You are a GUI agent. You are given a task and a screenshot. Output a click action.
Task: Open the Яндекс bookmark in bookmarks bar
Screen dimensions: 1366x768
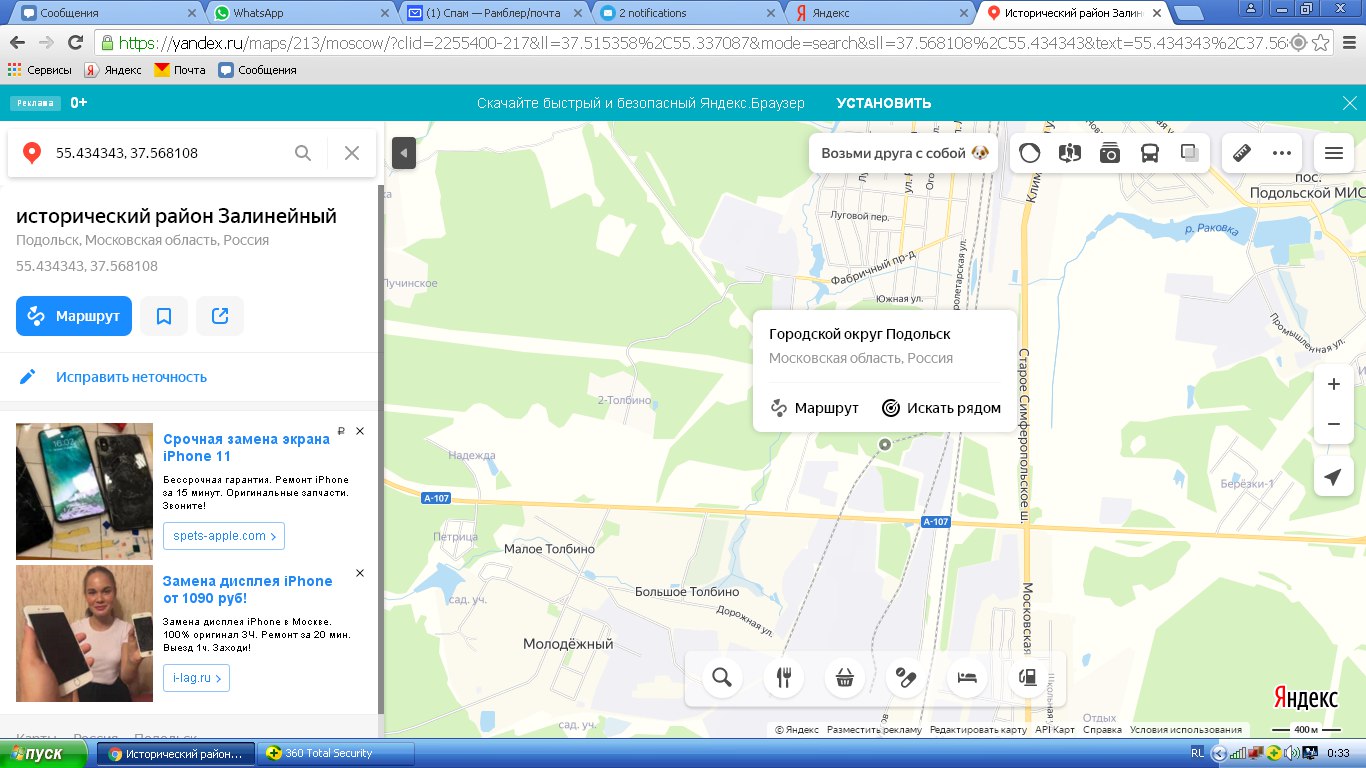coord(113,70)
